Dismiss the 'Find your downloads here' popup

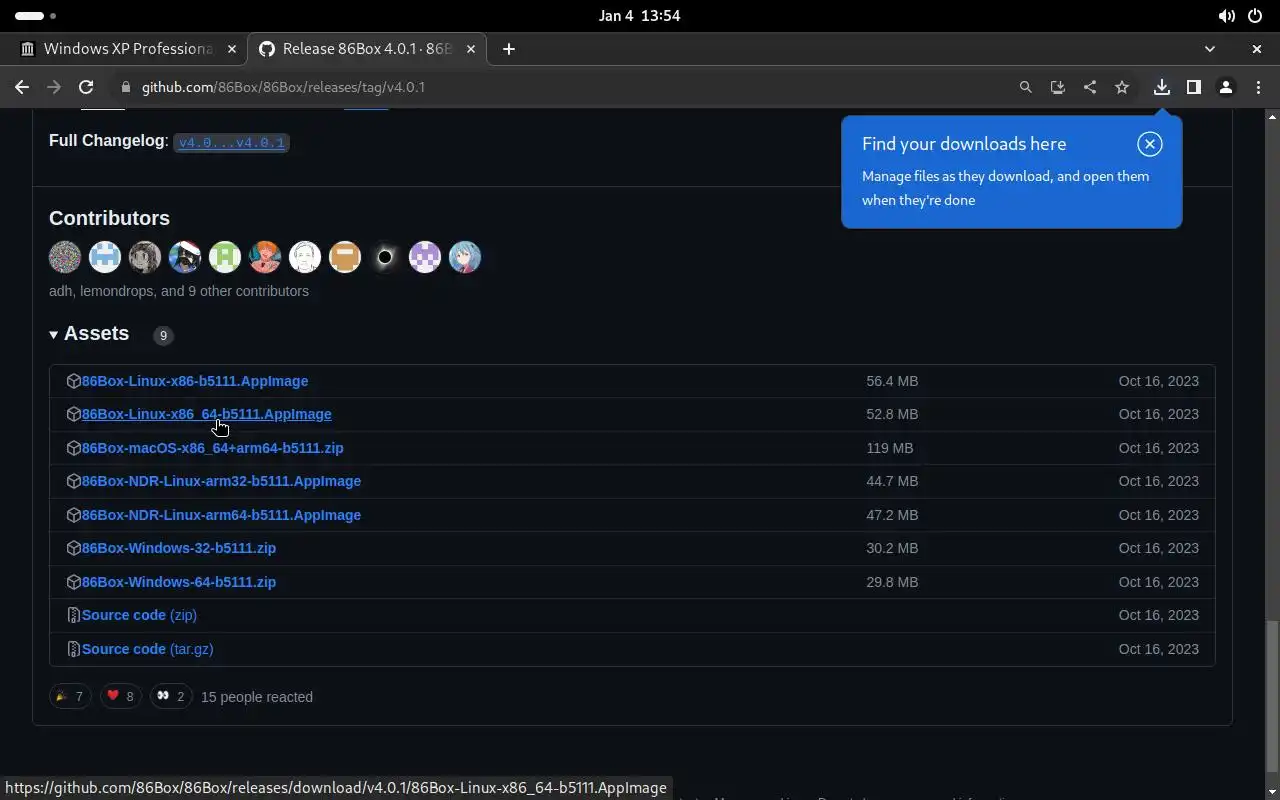[x=1150, y=144]
